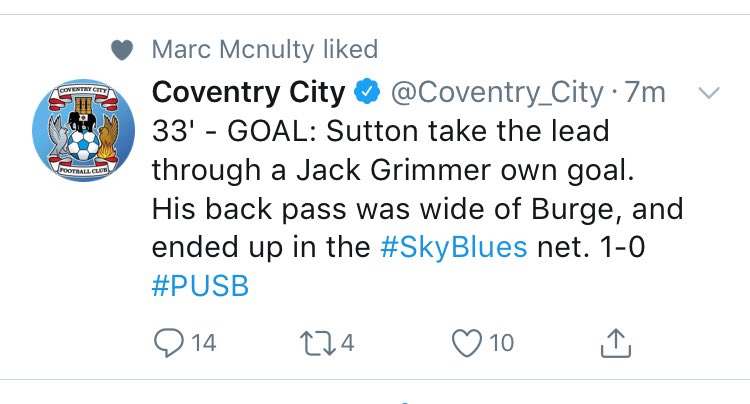The image size is (750, 404).
Task: Open the #PUSB hashtag
Action: point(200,286)
